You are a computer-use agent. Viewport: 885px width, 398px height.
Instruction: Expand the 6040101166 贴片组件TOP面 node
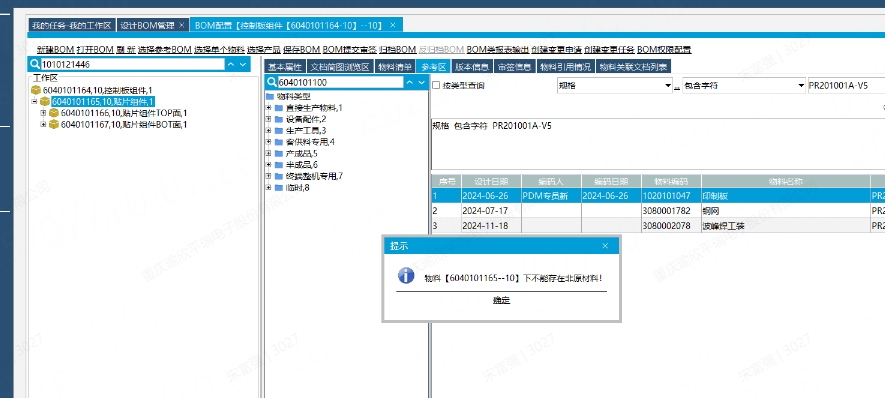[x=43, y=113]
